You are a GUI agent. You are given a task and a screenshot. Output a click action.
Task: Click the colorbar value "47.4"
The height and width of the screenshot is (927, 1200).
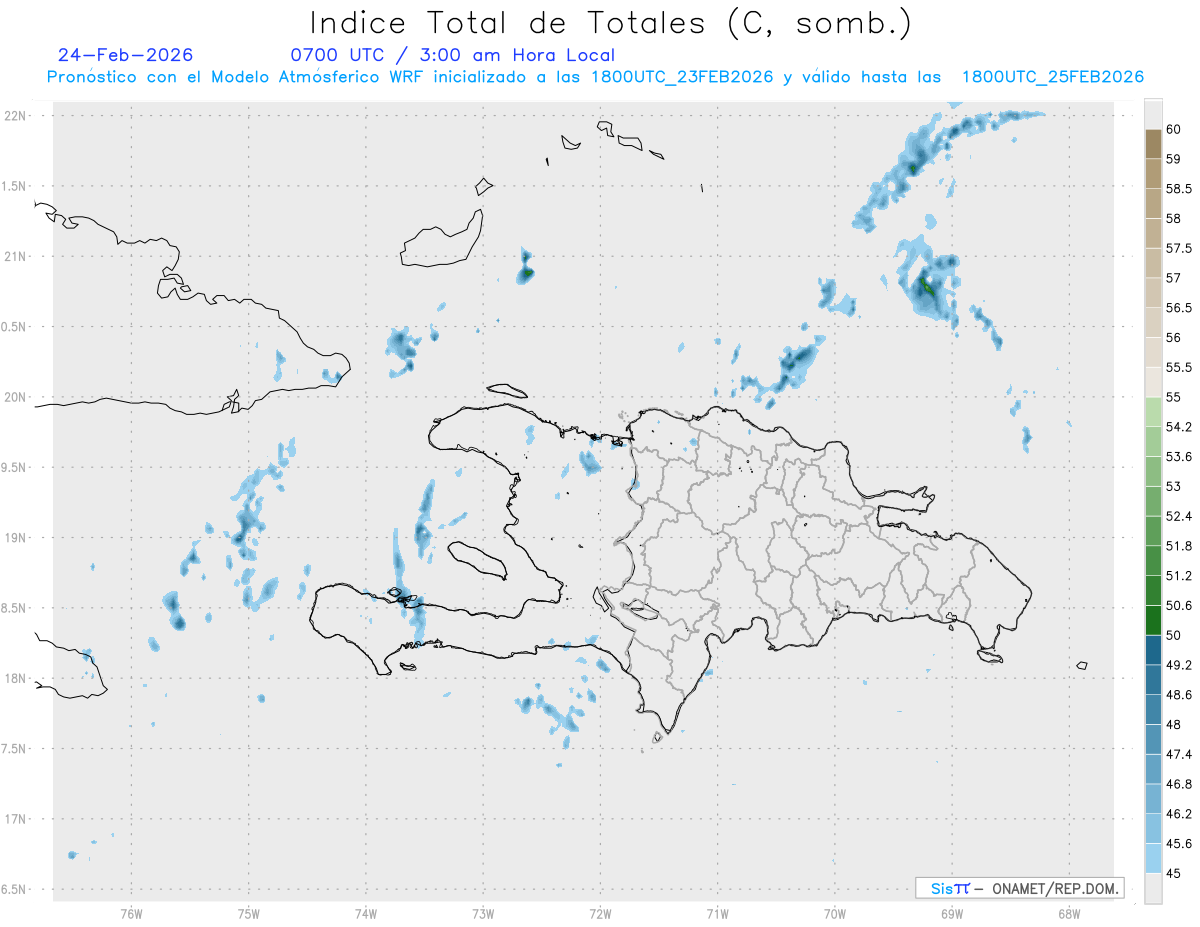coord(1178,754)
